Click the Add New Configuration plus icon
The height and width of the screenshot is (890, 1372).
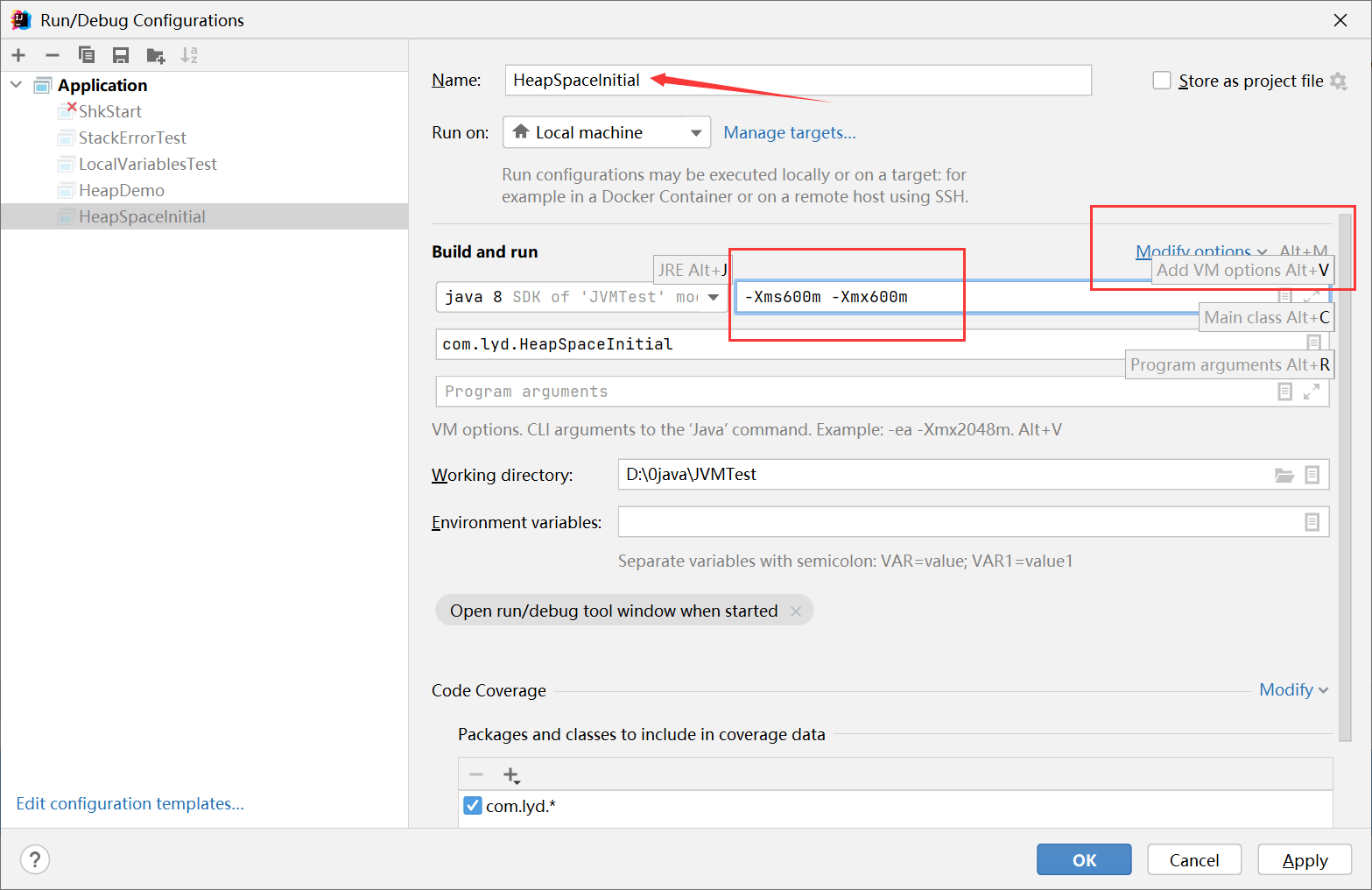[18, 56]
